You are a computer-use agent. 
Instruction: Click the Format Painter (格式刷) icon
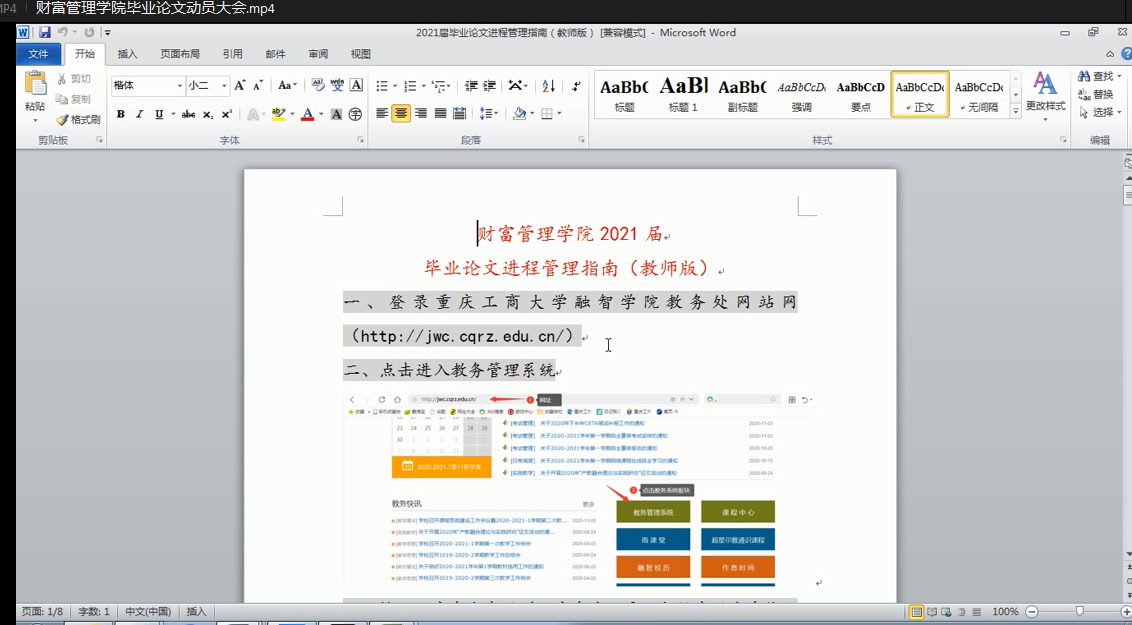[62, 120]
